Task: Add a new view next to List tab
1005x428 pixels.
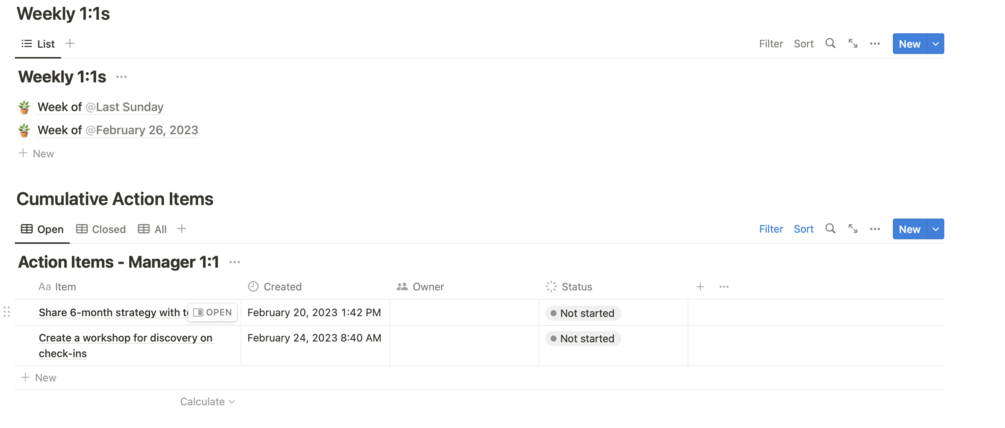Action: coord(70,44)
